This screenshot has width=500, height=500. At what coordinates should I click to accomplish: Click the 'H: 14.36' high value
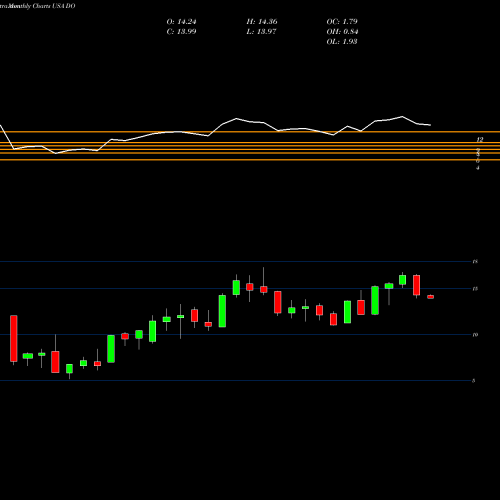pyautogui.click(x=262, y=22)
